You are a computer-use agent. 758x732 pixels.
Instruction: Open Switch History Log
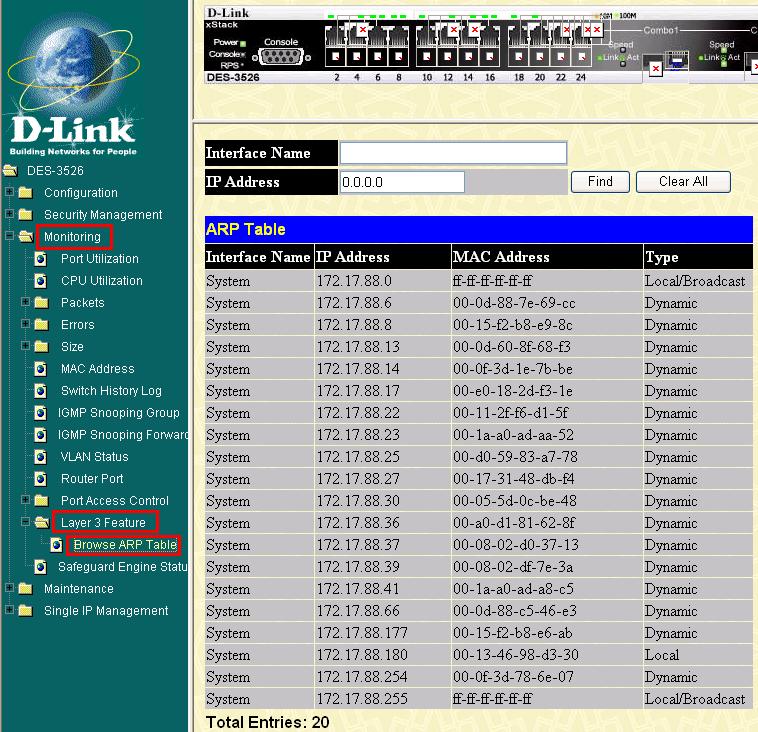tap(111, 391)
